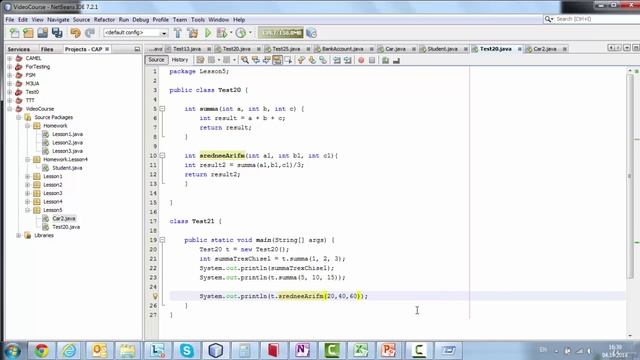Click the memory usage bar
This screenshot has height=360, width=640.
[281, 33]
